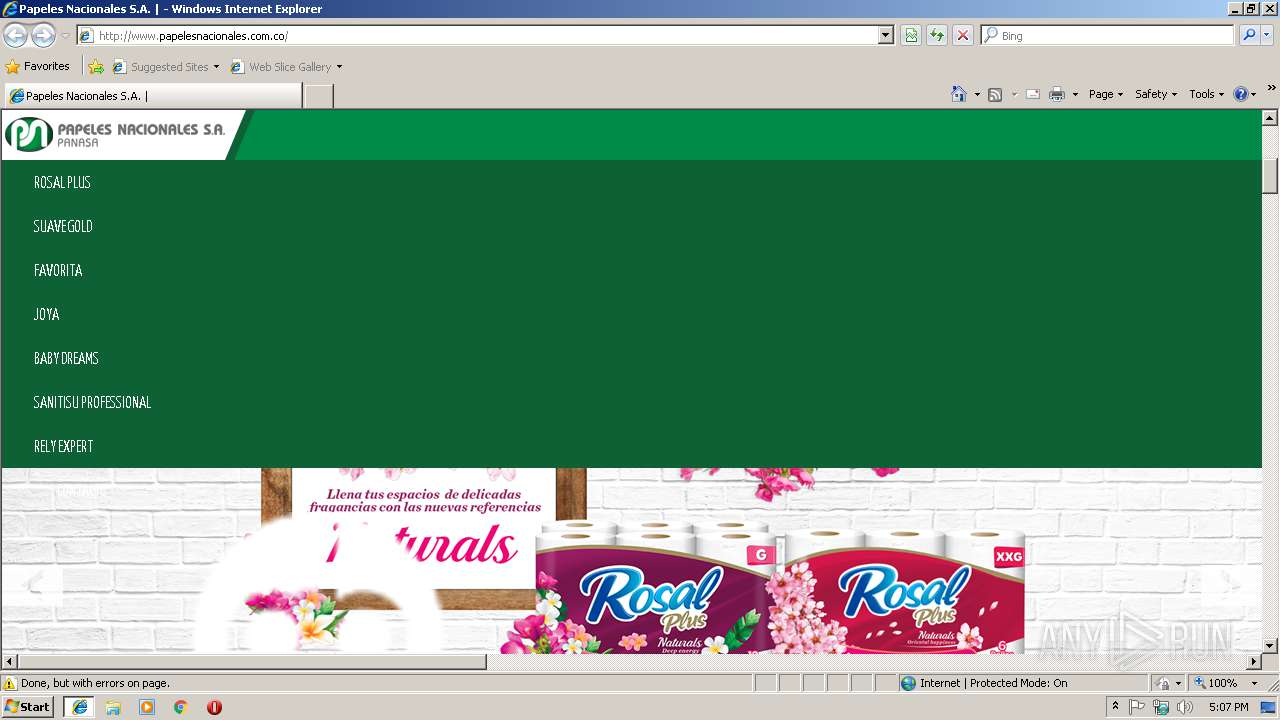
Task: Click the browser Forward arrow button
Action: click(x=43, y=35)
